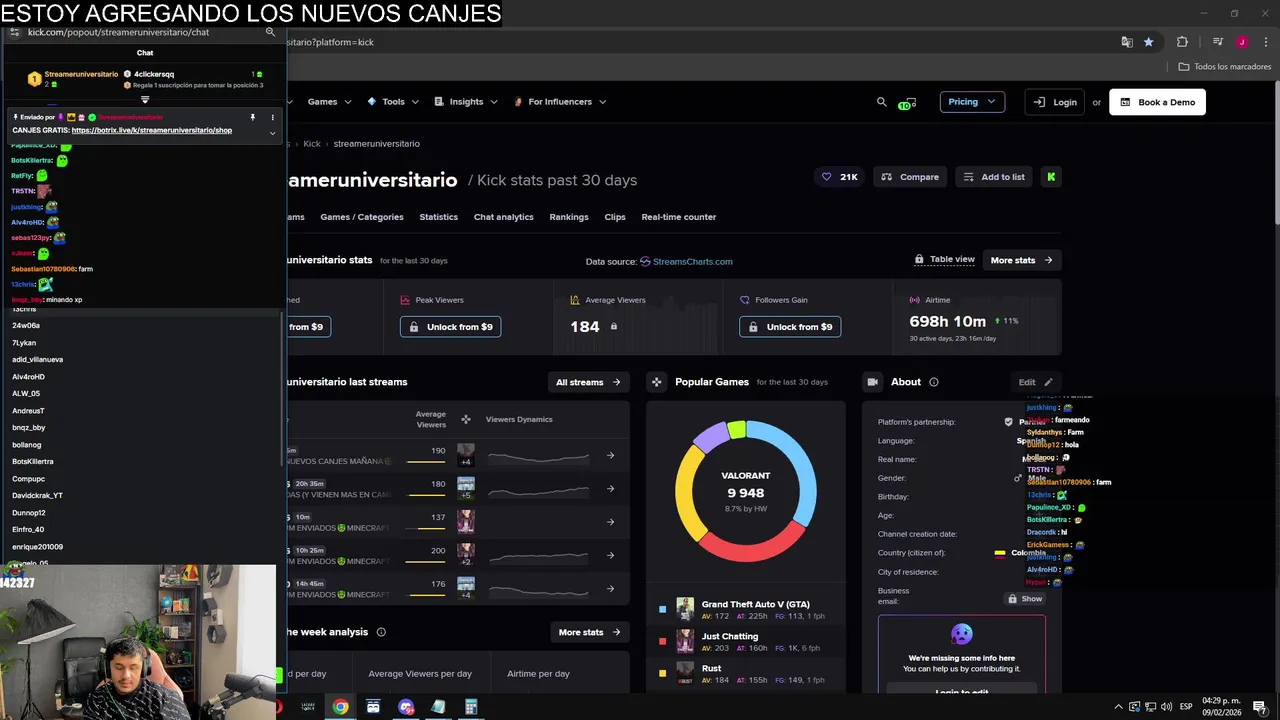Show hidden system tray icons chevron
This screenshot has height=720, width=1280.
[x=1118, y=707]
